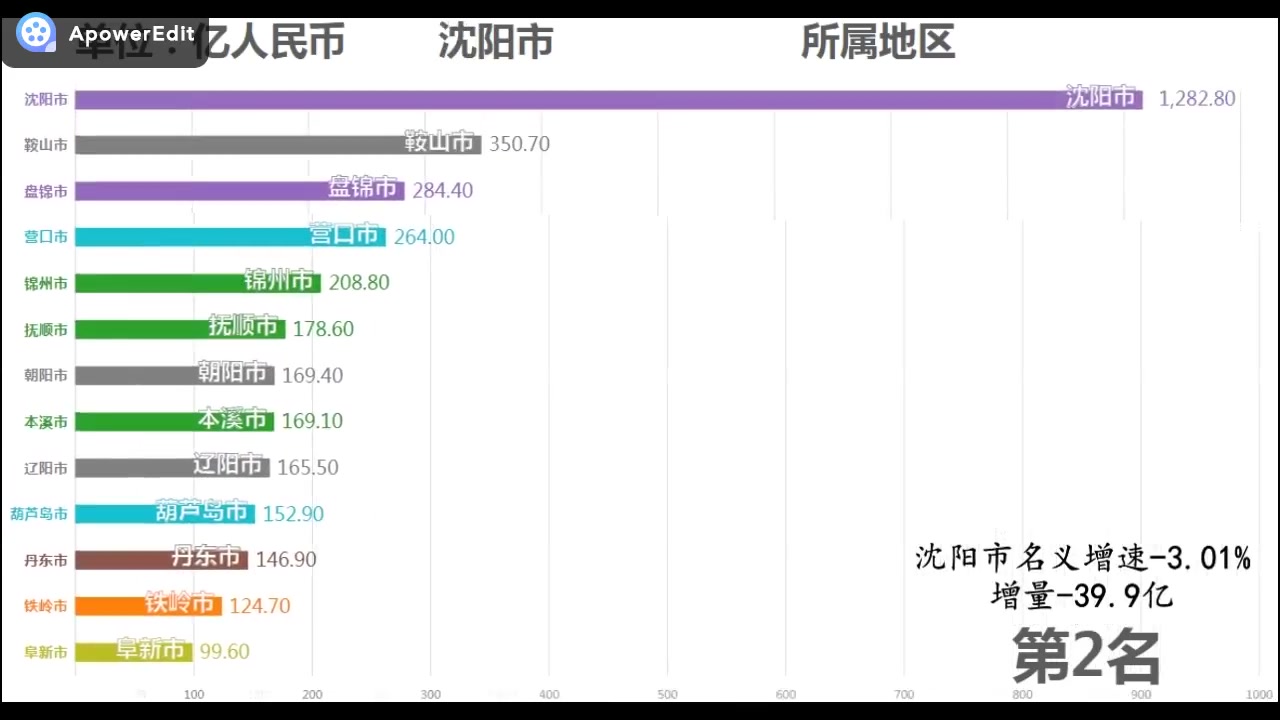Click the 葫芦岛市 y-axis label
The image size is (1280, 720).
point(39,514)
